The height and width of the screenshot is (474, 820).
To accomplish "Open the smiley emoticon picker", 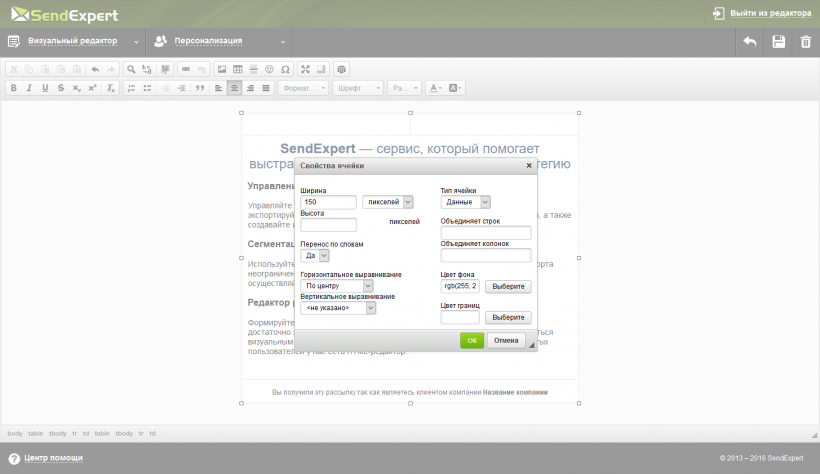I will click(269, 69).
